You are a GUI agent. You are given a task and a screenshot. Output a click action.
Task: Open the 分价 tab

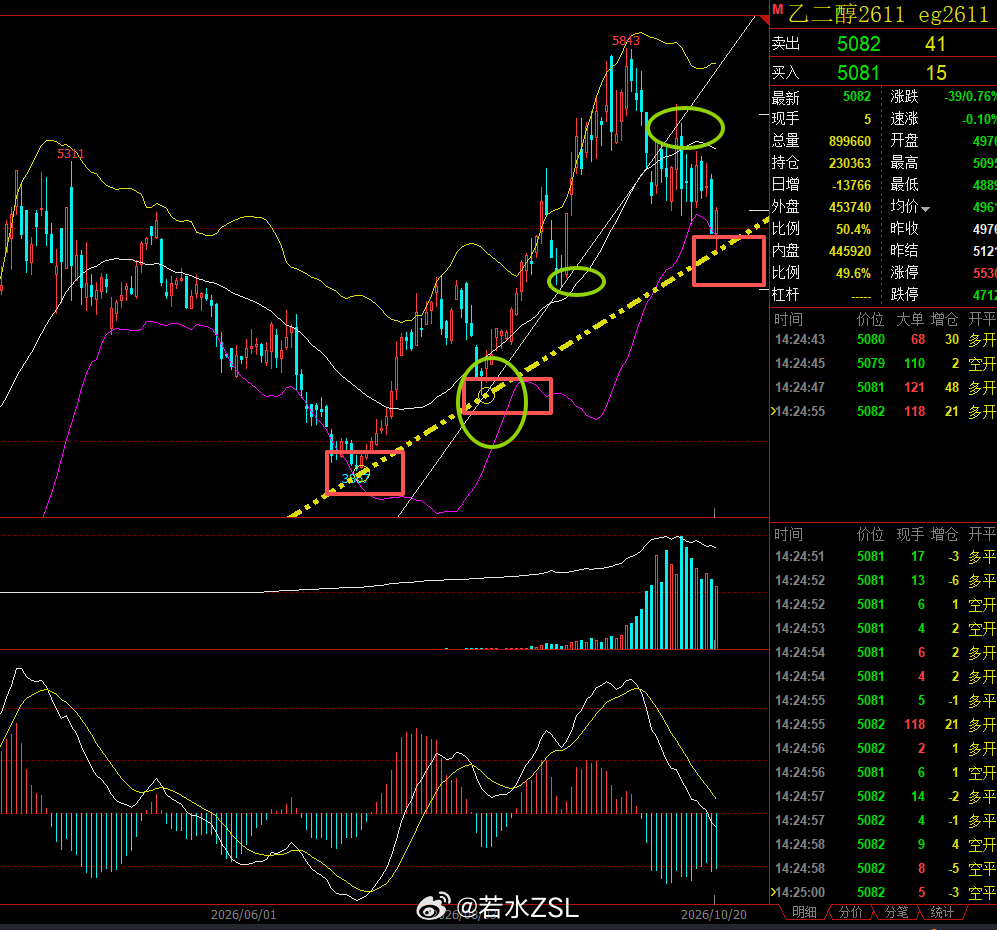(850, 912)
